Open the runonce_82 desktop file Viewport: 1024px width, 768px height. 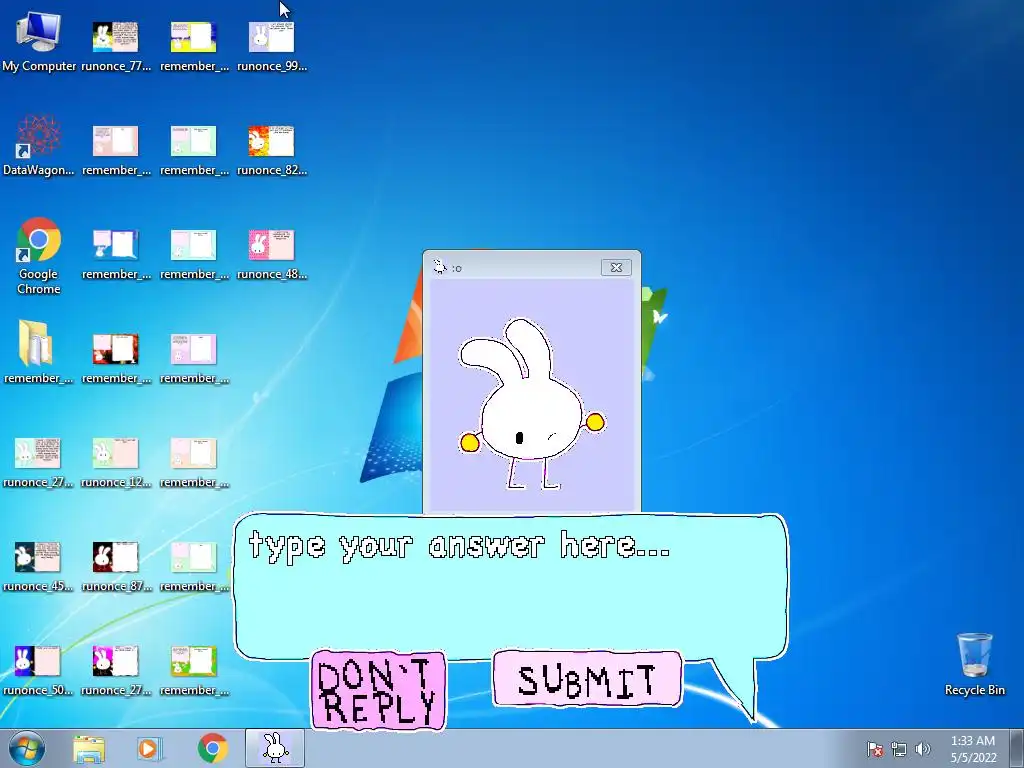[x=272, y=149]
